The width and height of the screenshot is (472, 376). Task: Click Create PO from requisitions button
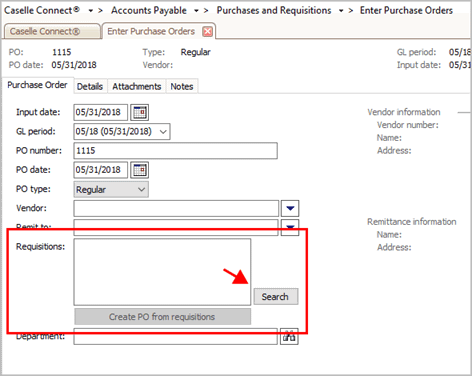(162, 317)
